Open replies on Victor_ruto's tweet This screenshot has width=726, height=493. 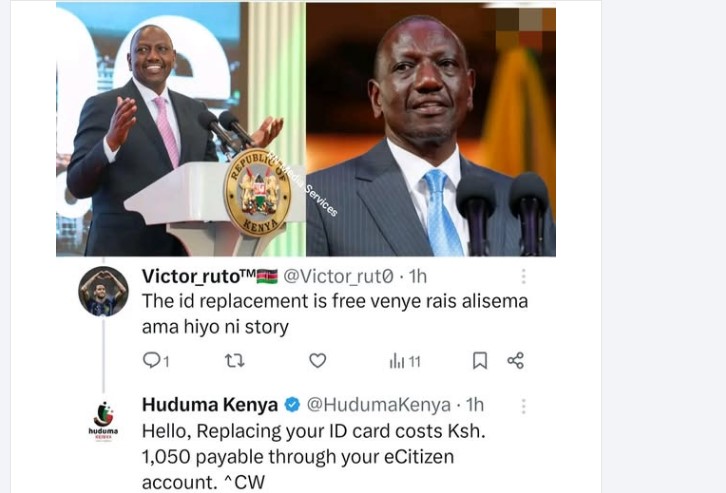pos(156,360)
